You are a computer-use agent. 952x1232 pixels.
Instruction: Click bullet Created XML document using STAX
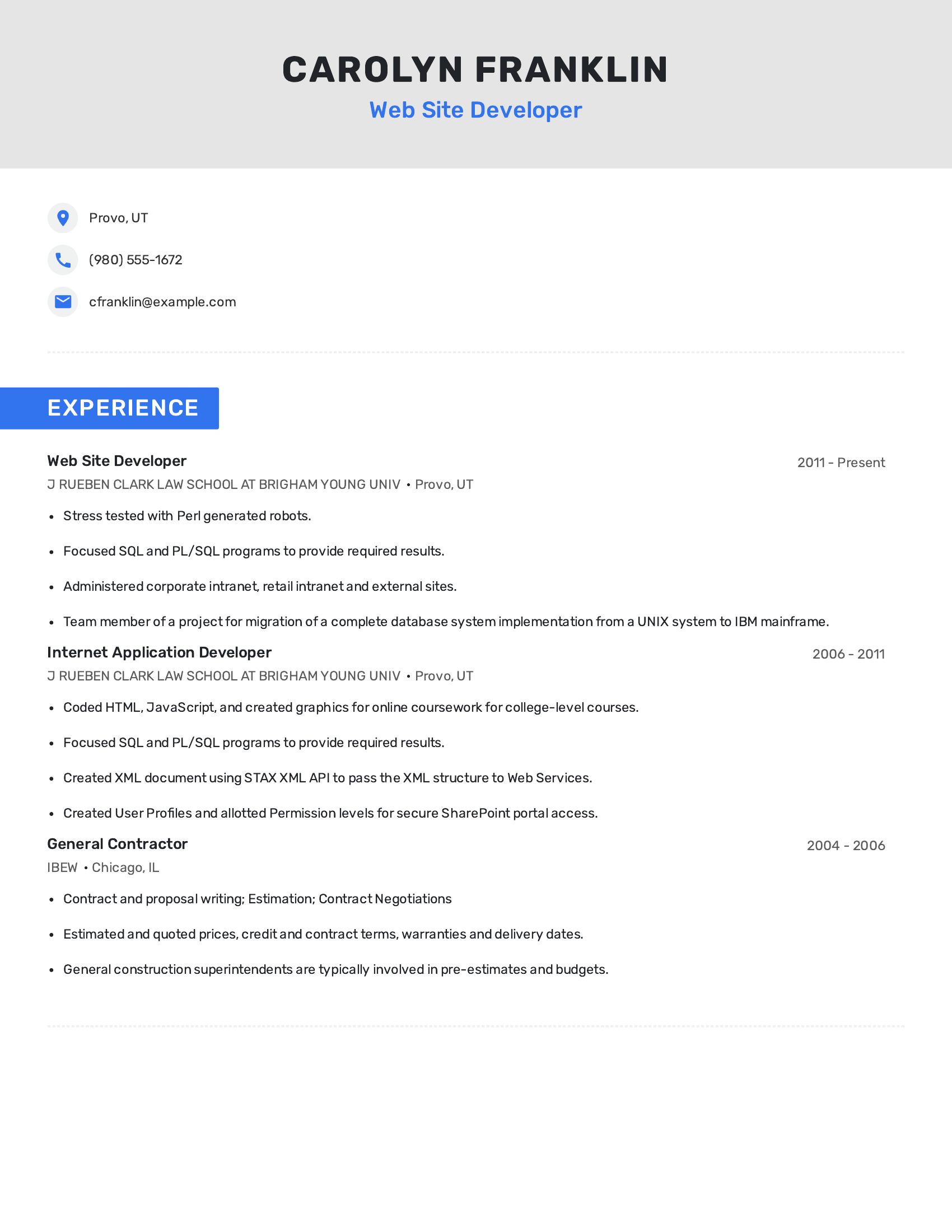coord(328,778)
